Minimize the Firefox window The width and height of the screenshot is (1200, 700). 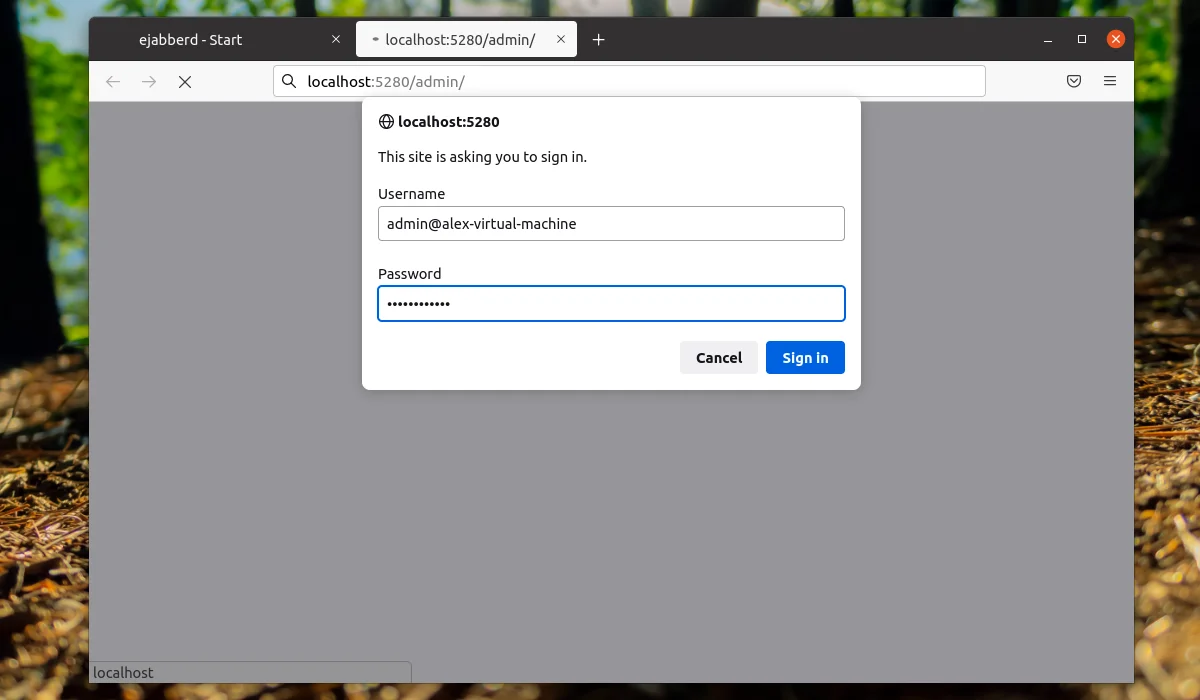tap(1048, 40)
